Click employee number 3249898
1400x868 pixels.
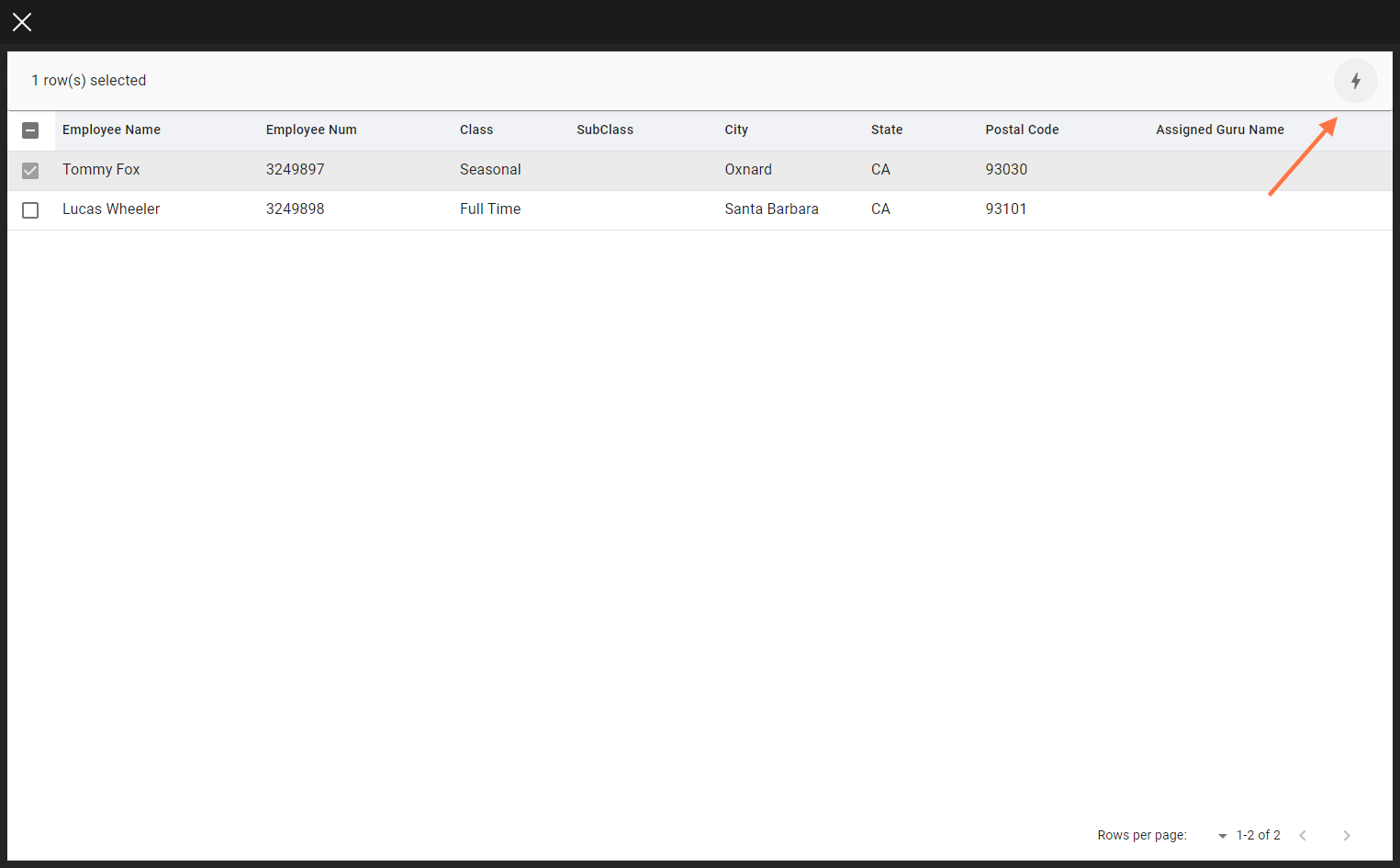(x=295, y=209)
